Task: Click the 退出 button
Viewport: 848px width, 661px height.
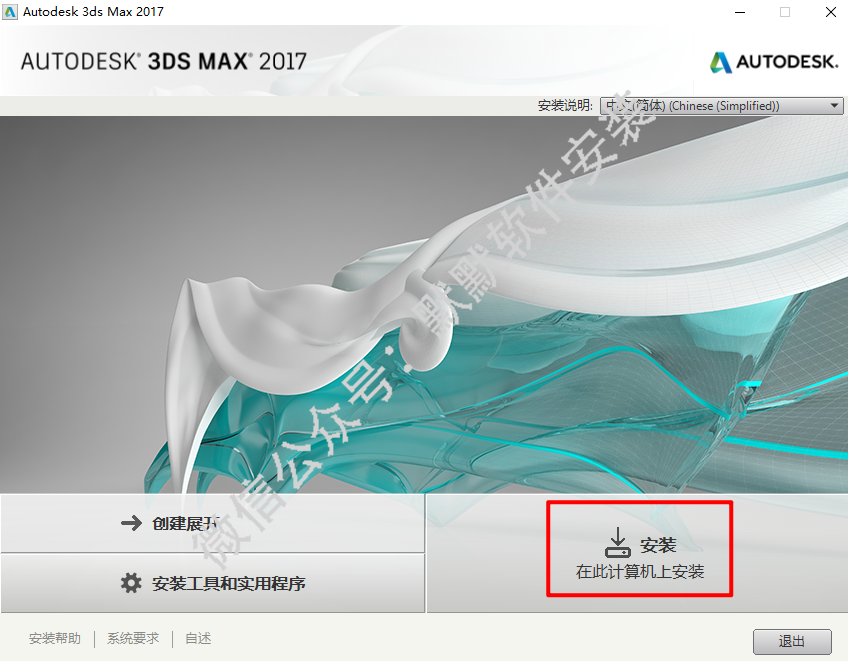Action: 792,642
